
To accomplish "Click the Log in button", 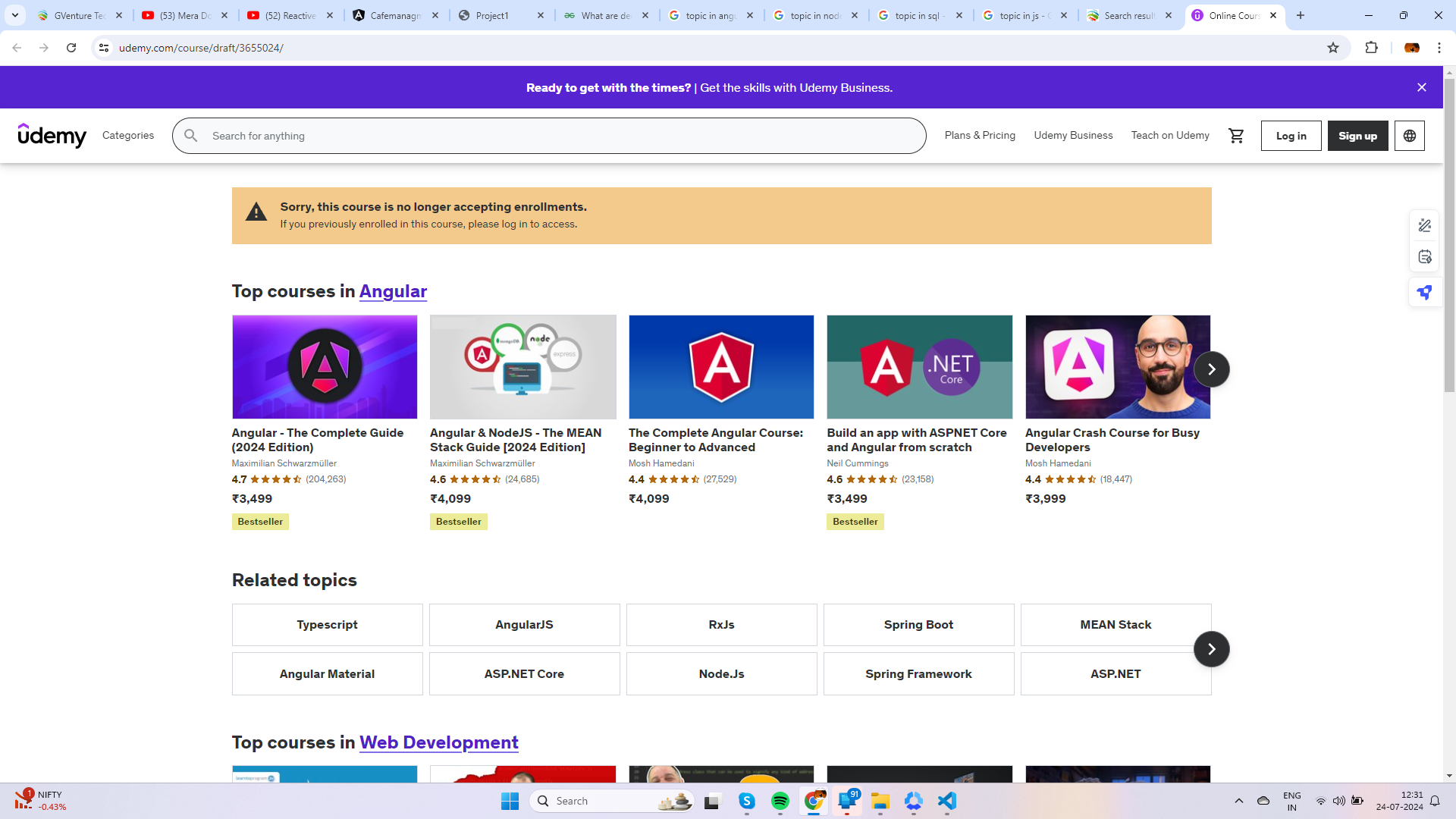I will 1291,136.
